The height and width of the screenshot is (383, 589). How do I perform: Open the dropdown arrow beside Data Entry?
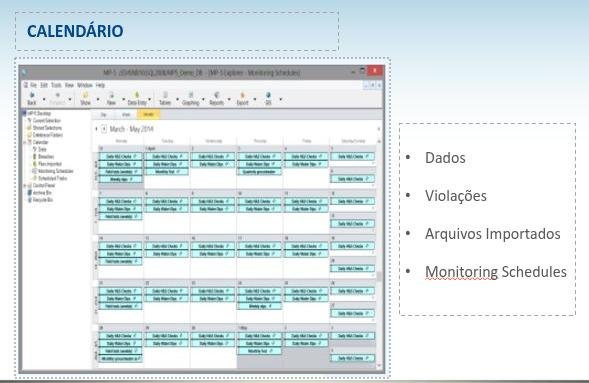pos(150,99)
